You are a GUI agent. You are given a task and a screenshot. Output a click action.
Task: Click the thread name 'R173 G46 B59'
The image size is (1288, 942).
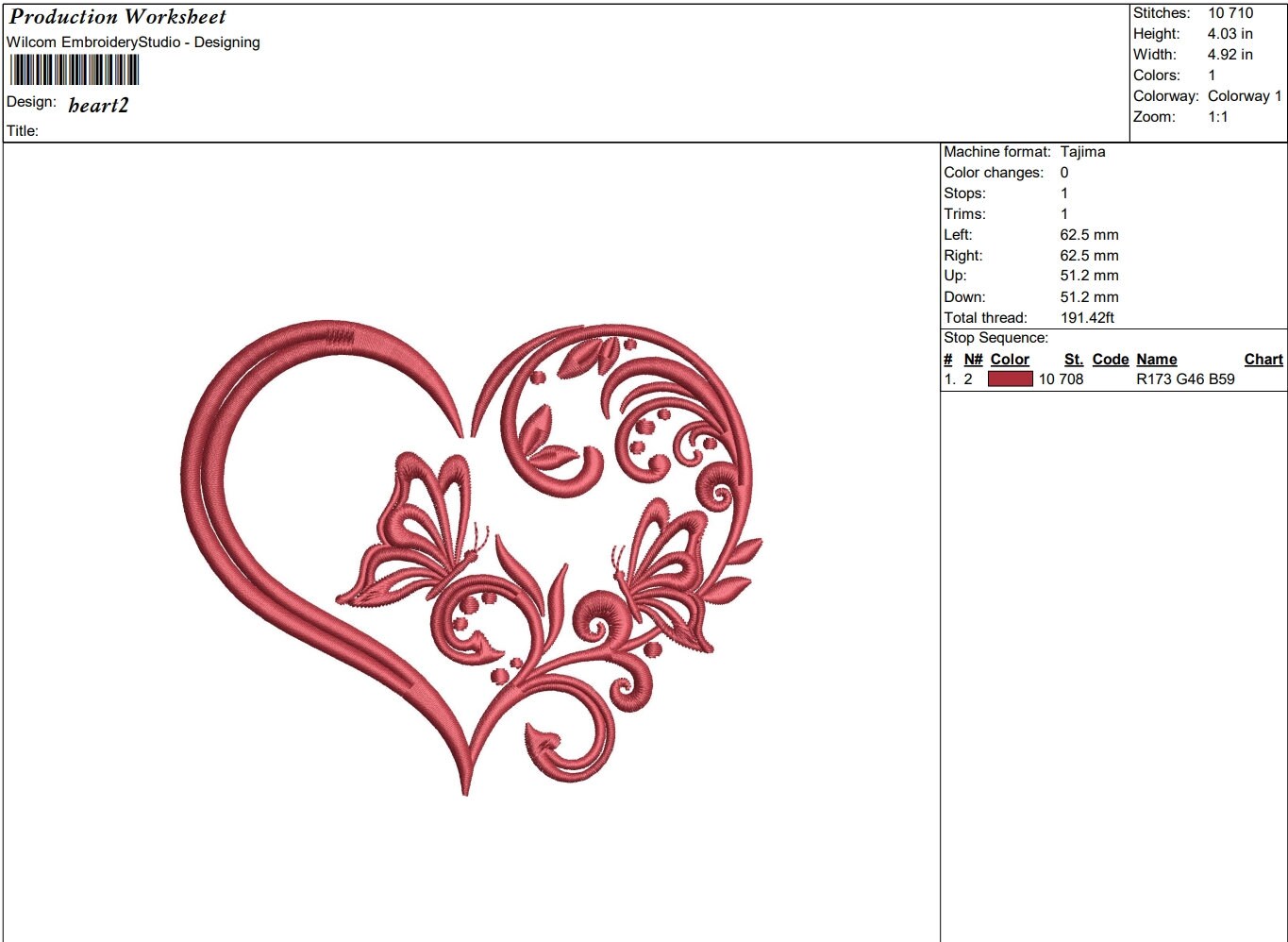(1185, 379)
